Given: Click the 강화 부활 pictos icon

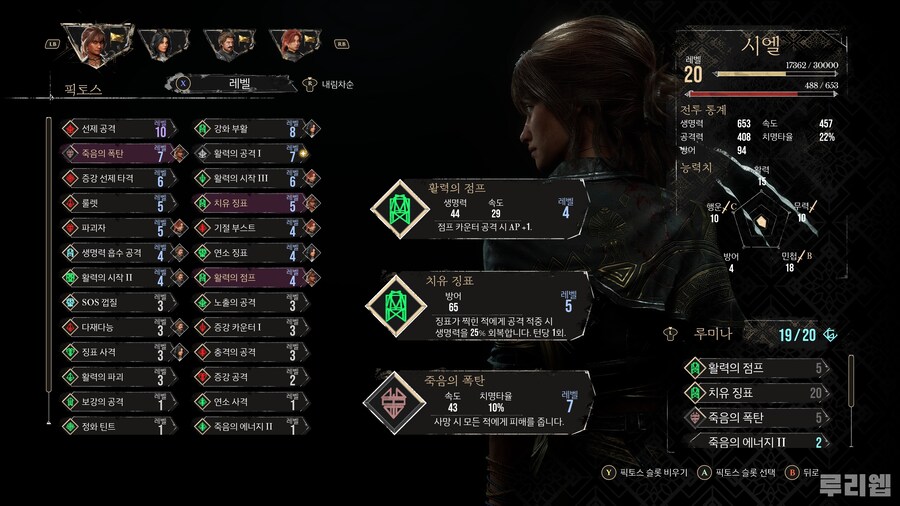Looking at the screenshot, I should pos(202,129).
